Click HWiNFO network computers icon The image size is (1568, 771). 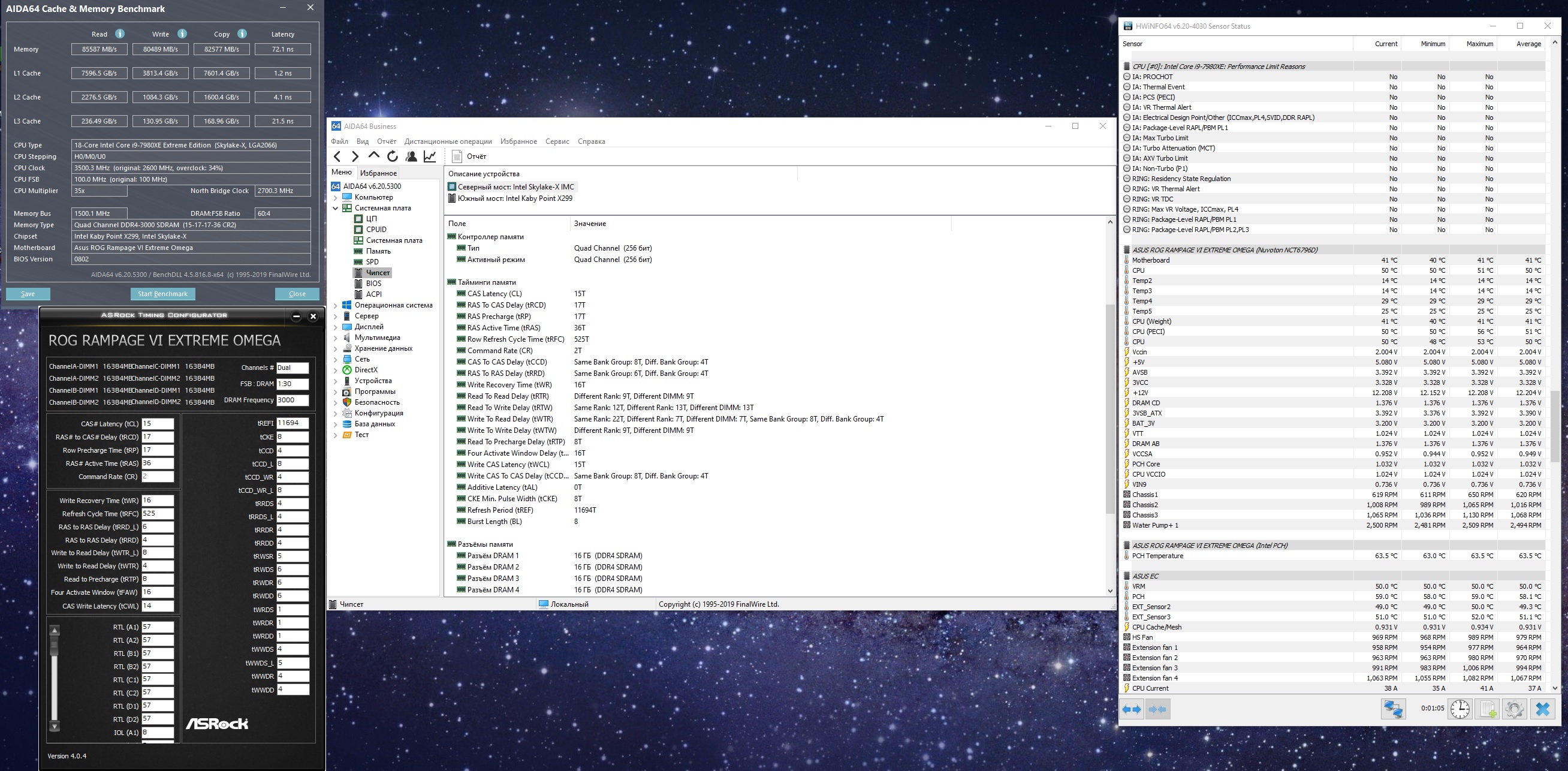pyautogui.click(x=1393, y=709)
